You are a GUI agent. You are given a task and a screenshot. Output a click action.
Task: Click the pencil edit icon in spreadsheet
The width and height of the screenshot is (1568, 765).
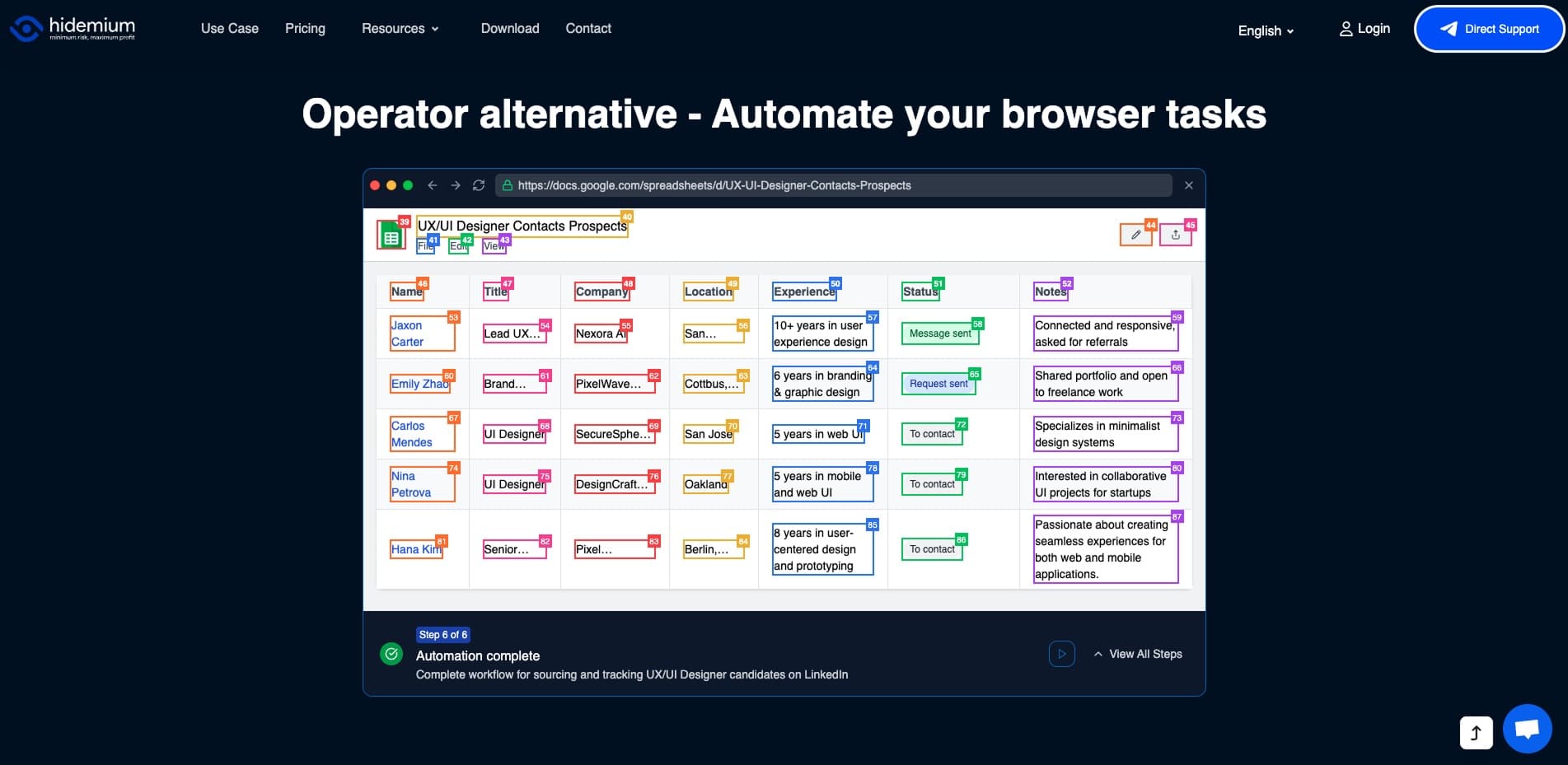pos(1135,235)
